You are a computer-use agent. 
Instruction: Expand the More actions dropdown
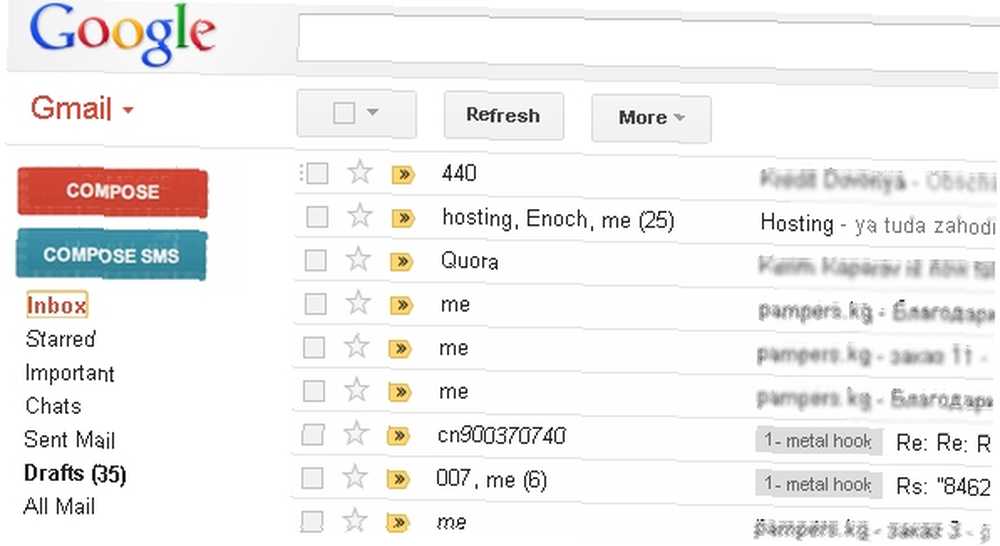tap(651, 118)
